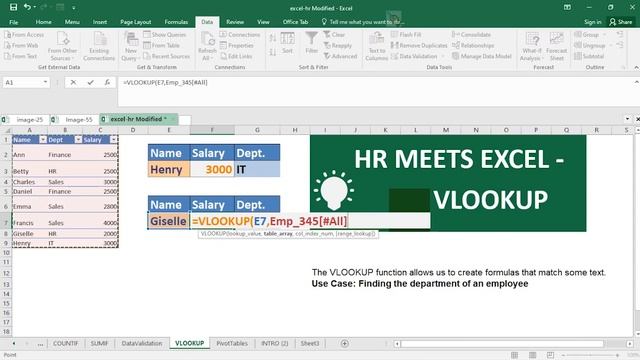The image size is (640, 360).
Task: Click Clear filter button
Action: coord(334,35)
